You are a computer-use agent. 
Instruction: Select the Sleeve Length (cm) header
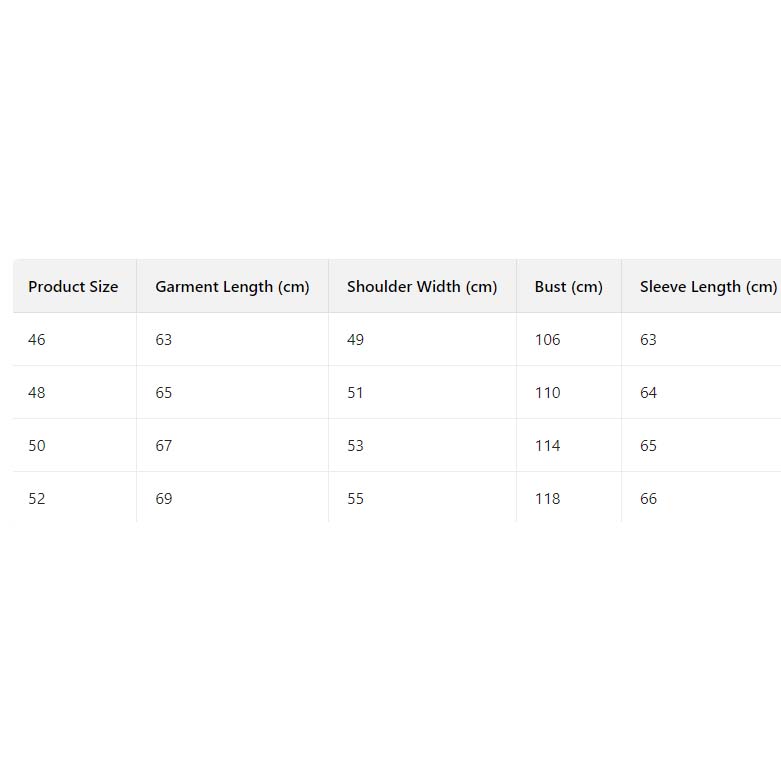tap(707, 287)
